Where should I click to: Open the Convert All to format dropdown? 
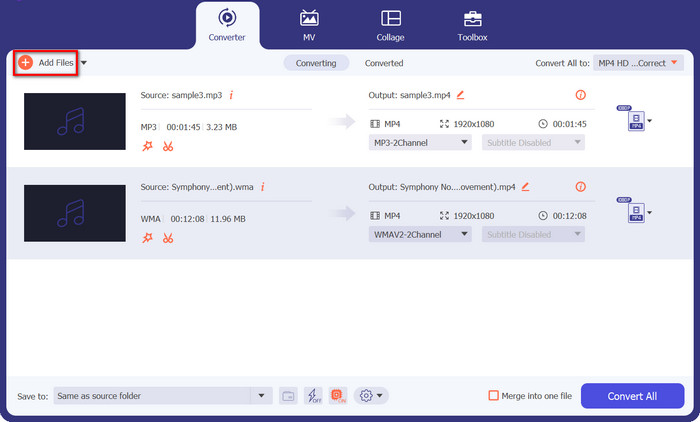638,63
